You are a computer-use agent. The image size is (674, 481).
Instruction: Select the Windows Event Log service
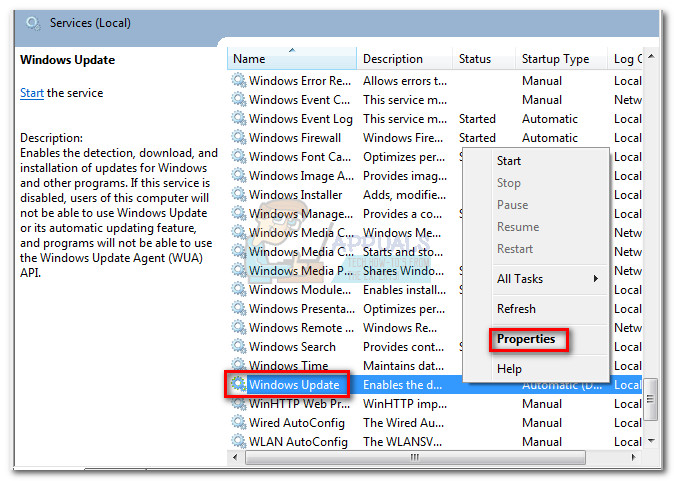(300, 119)
